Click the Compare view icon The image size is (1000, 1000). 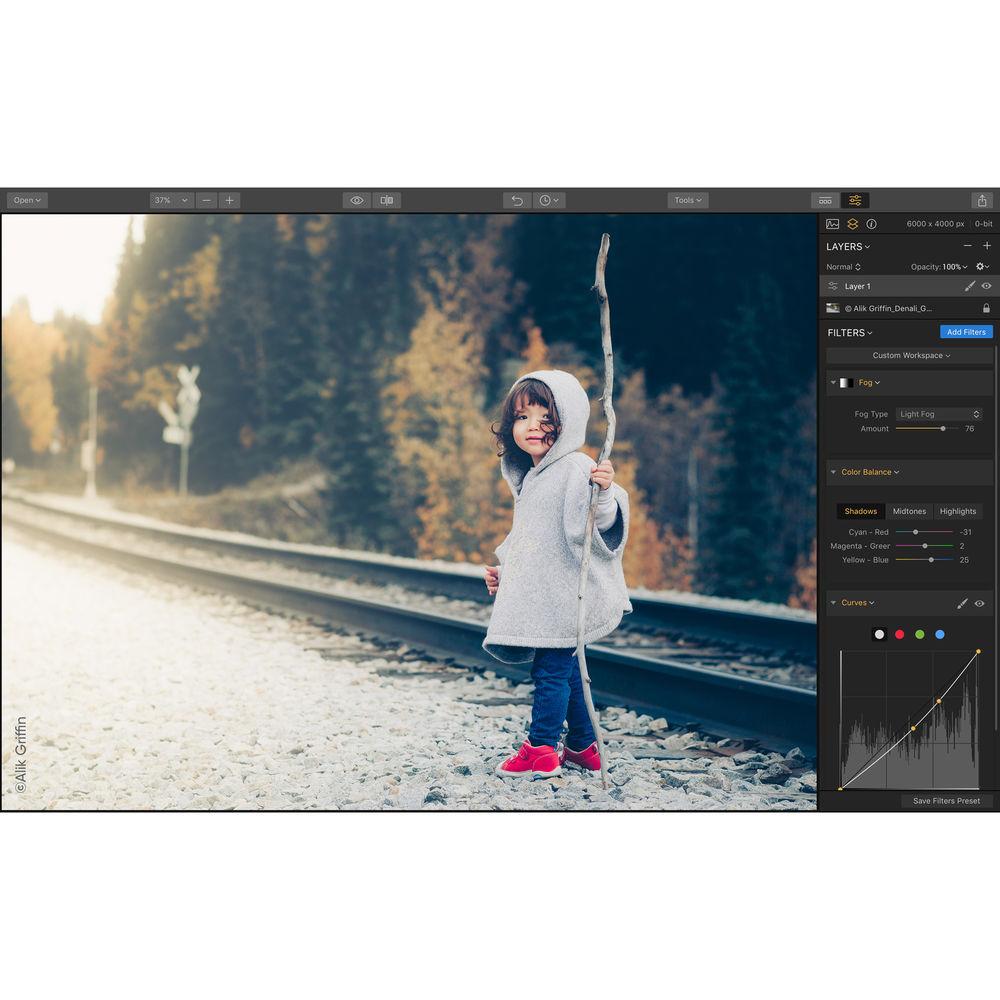pyautogui.click(x=389, y=200)
